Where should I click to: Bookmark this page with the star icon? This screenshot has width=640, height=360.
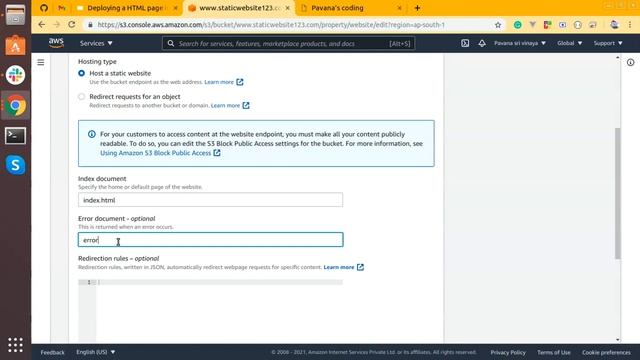(x=498, y=25)
